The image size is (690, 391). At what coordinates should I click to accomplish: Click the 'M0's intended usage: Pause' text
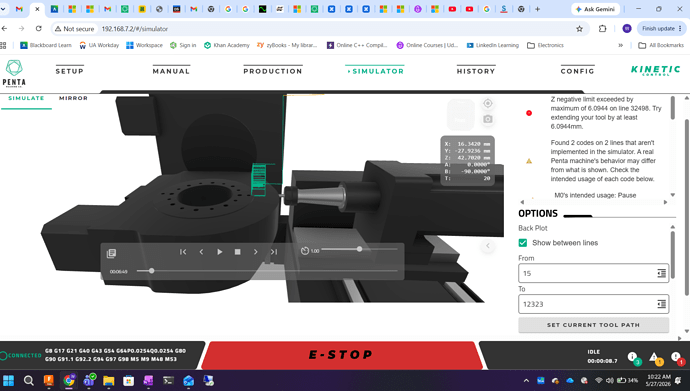[595, 195]
